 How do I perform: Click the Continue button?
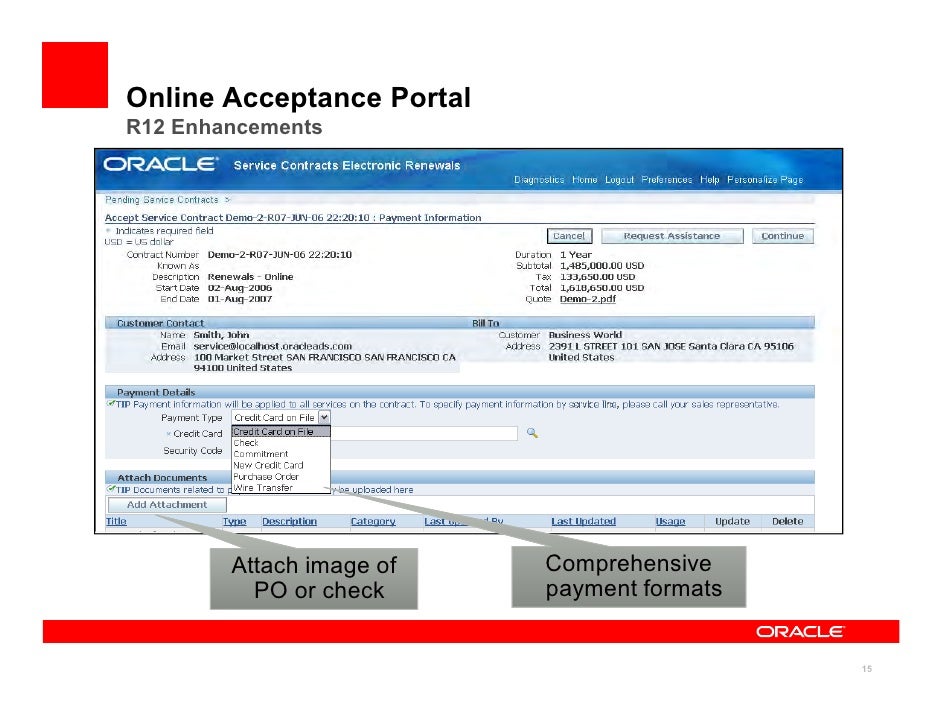pyautogui.click(x=782, y=236)
